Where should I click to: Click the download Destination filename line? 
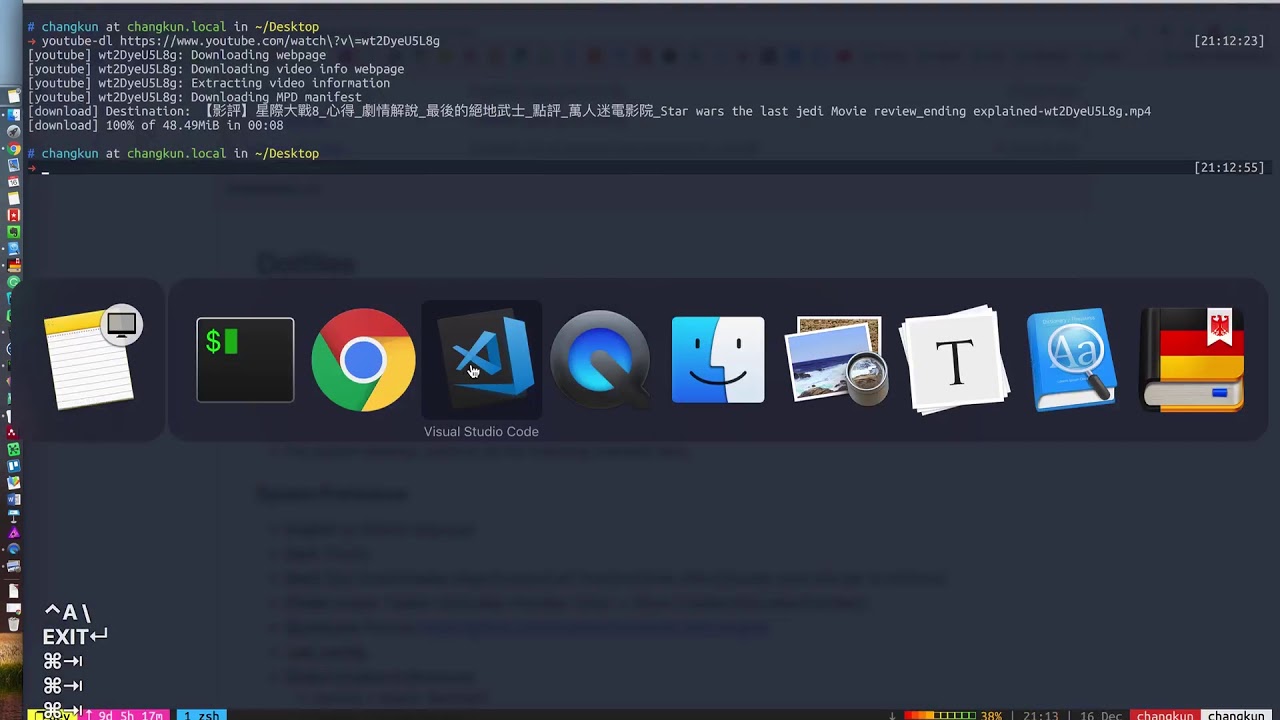(x=589, y=111)
